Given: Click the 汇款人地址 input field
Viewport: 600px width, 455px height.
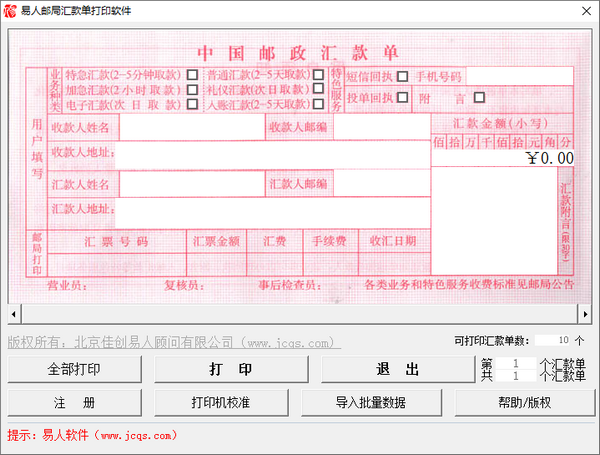Looking at the screenshot, I should [272, 213].
